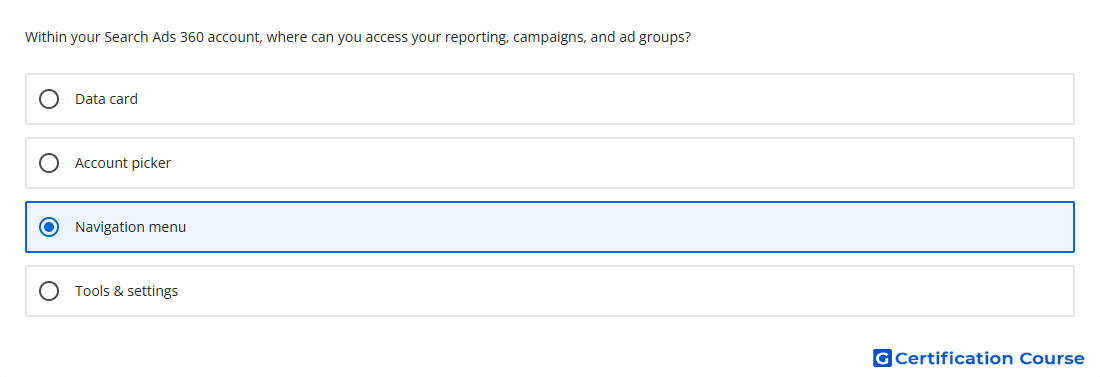Choose the Account picker radio button
The image size is (1100, 377).
point(49,163)
